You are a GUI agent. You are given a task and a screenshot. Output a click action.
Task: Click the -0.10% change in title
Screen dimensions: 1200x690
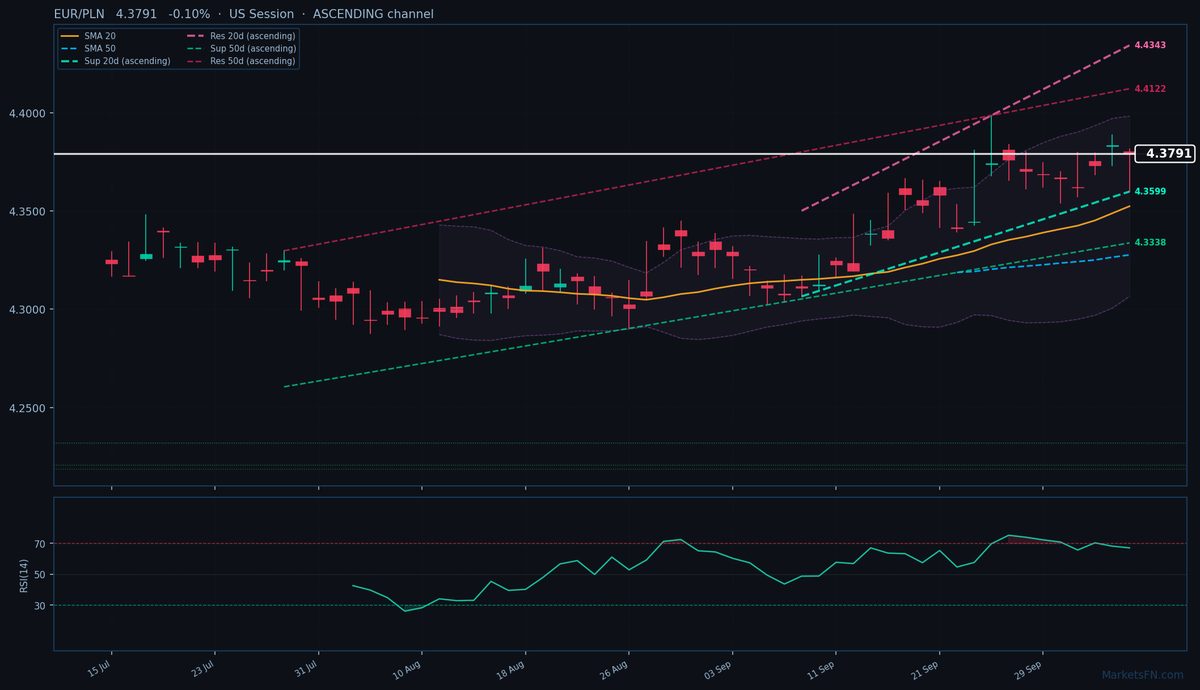tap(190, 14)
